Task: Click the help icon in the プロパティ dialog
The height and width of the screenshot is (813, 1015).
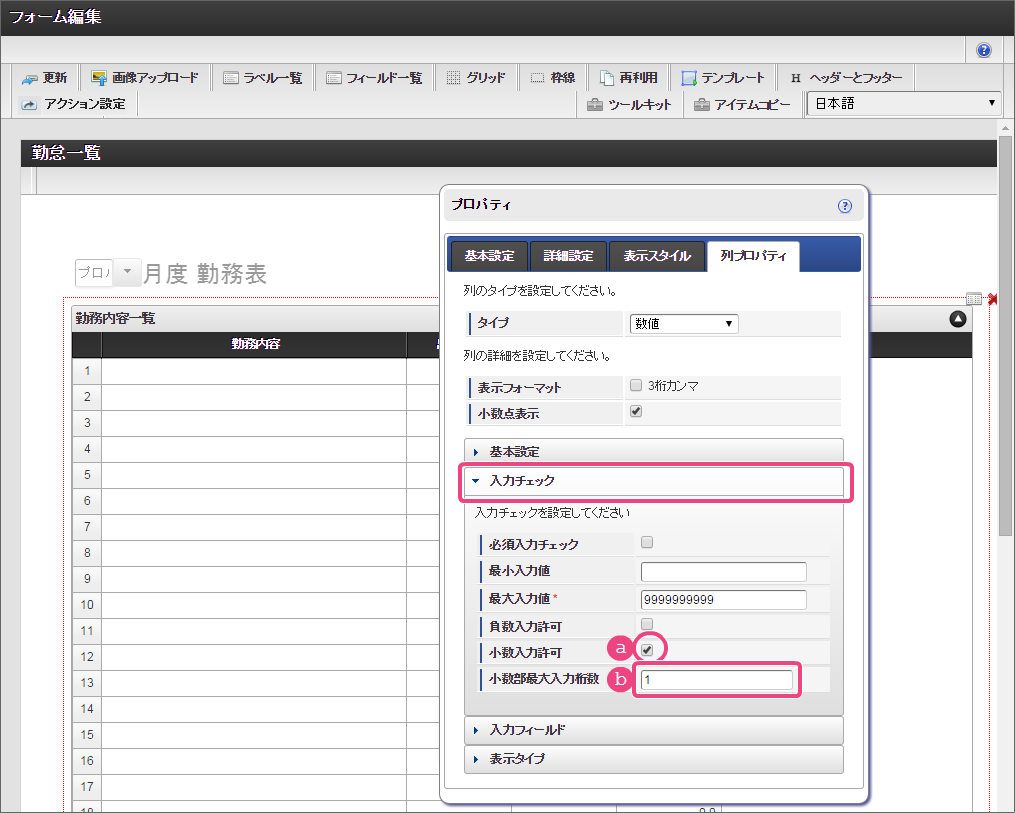Action: [x=844, y=206]
